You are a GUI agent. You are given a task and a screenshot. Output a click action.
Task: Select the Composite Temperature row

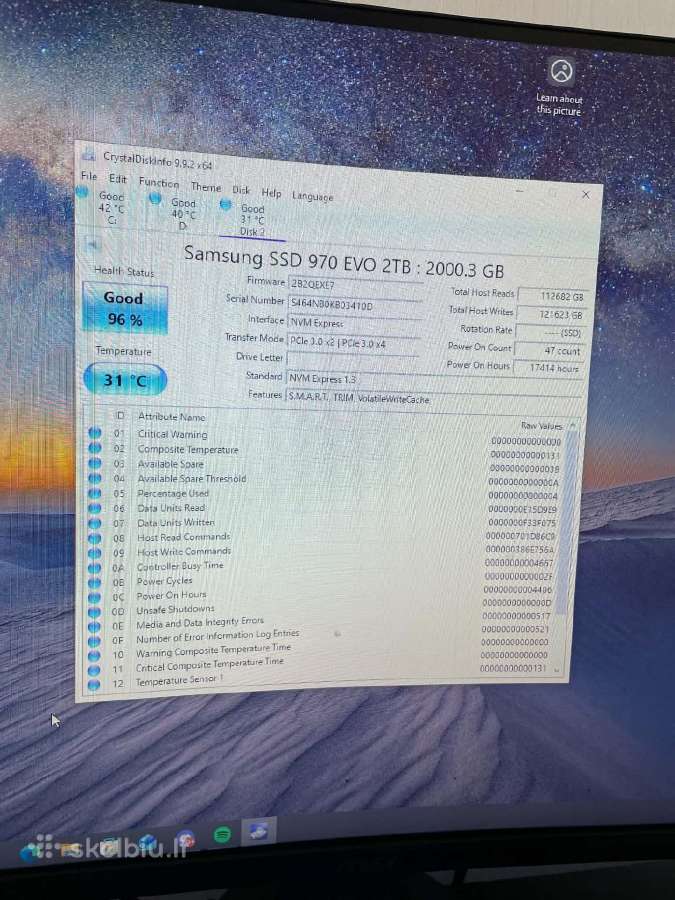pyautogui.click(x=324, y=451)
